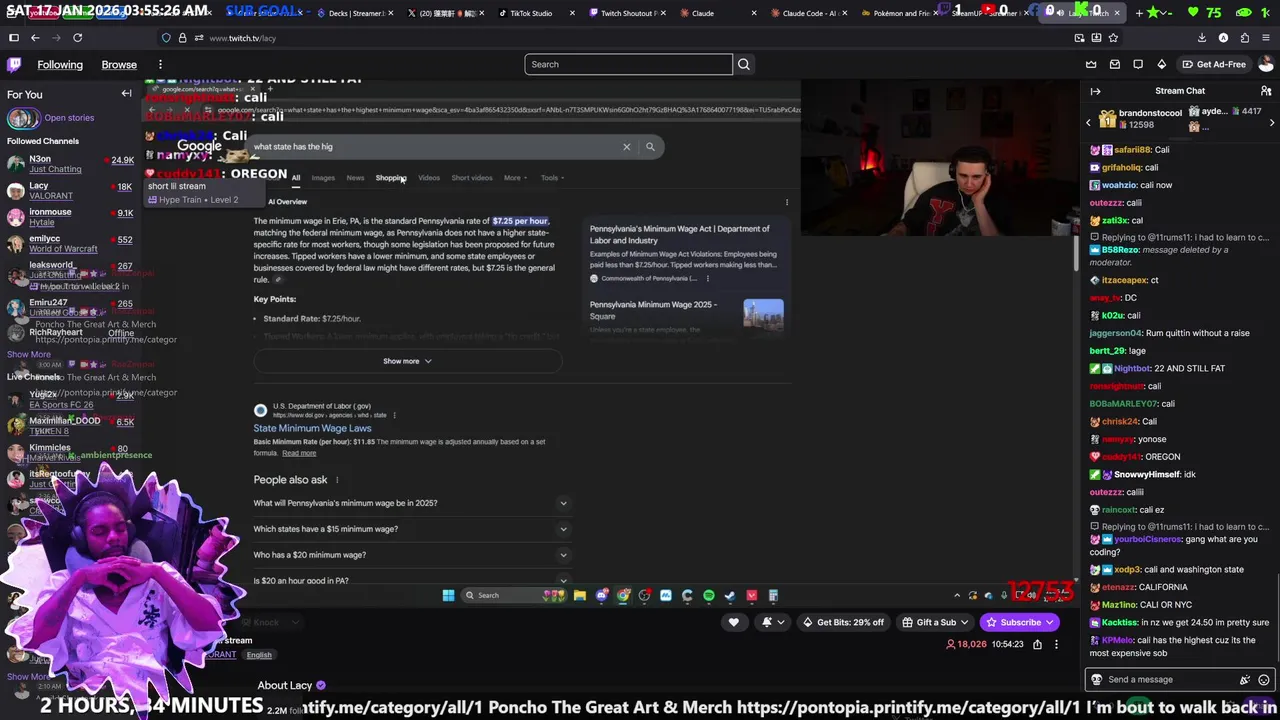Viewport: 1280px width, 720px height.
Task: Click Shopping tab in streamed Google results
Action: click(x=390, y=178)
